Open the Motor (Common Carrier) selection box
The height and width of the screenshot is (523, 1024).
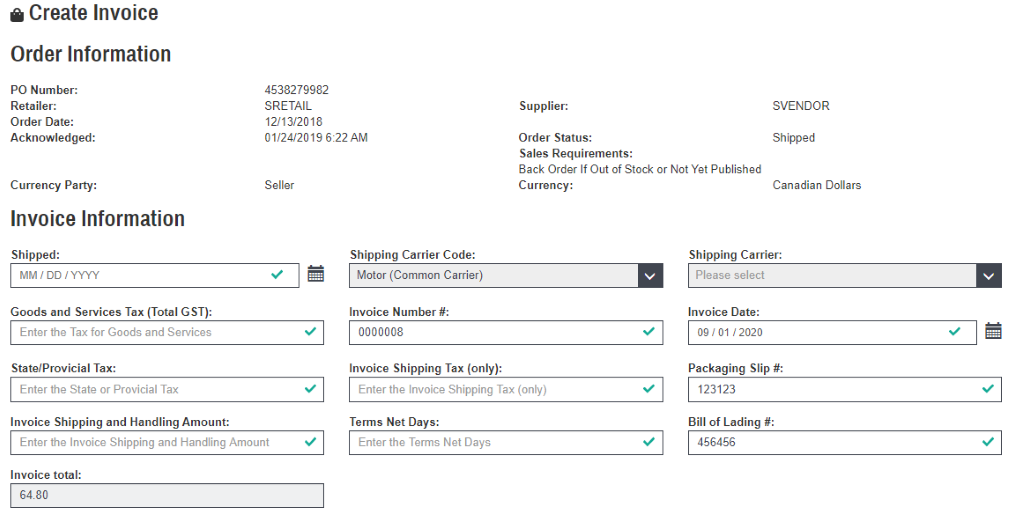click(495, 275)
